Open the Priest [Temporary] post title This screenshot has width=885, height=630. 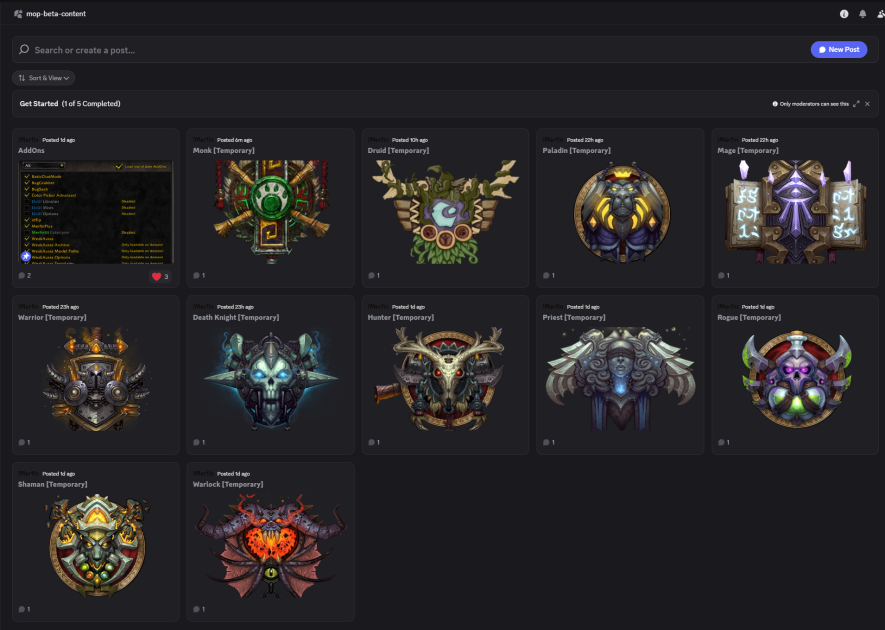click(574, 318)
